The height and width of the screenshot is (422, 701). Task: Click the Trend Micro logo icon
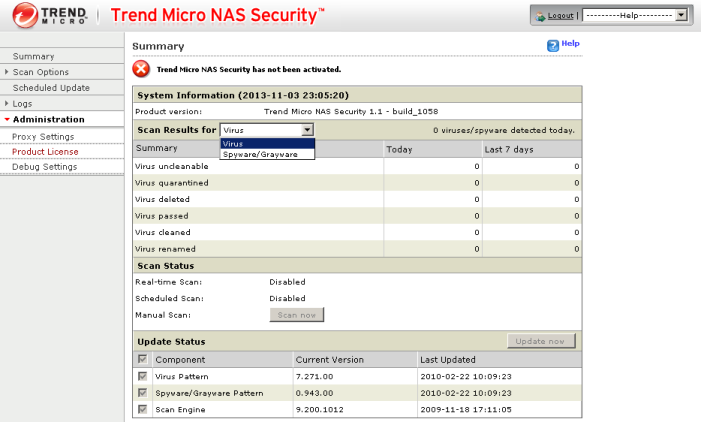point(25,15)
